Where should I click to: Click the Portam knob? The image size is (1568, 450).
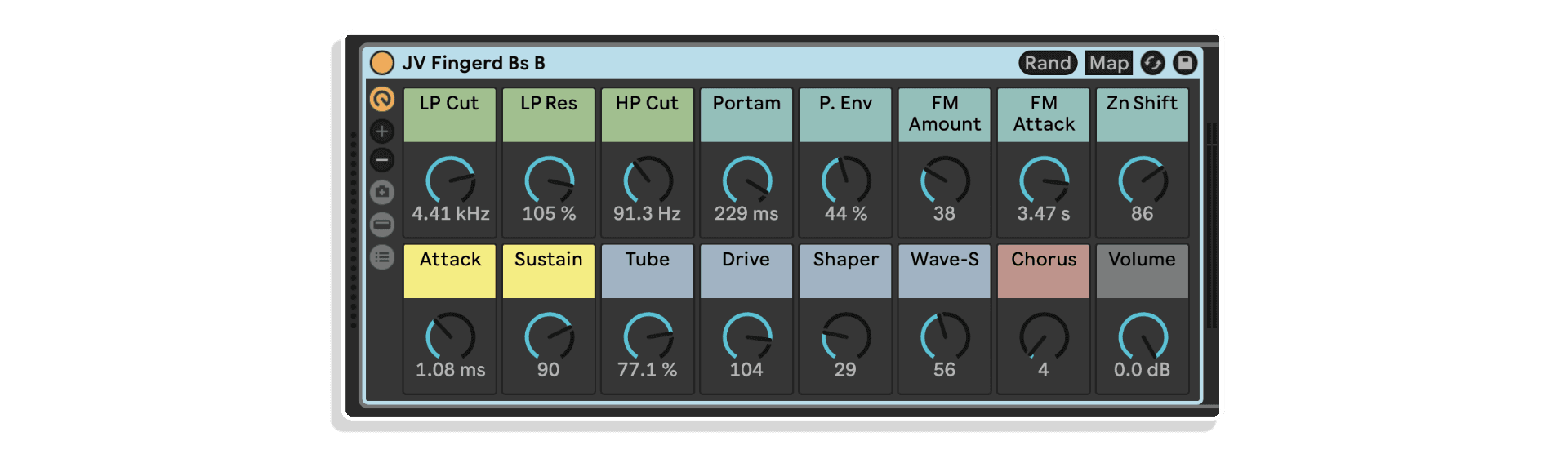(746, 180)
